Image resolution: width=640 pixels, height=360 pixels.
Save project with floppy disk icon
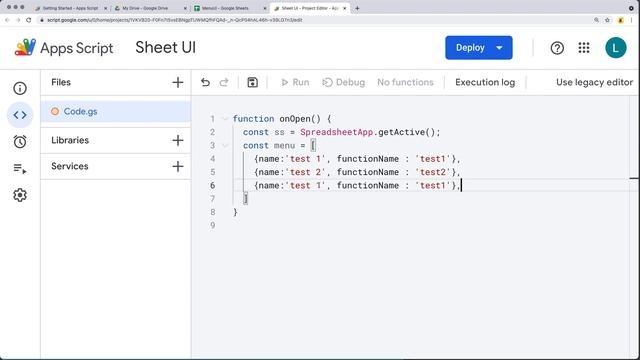(x=252, y=82)
